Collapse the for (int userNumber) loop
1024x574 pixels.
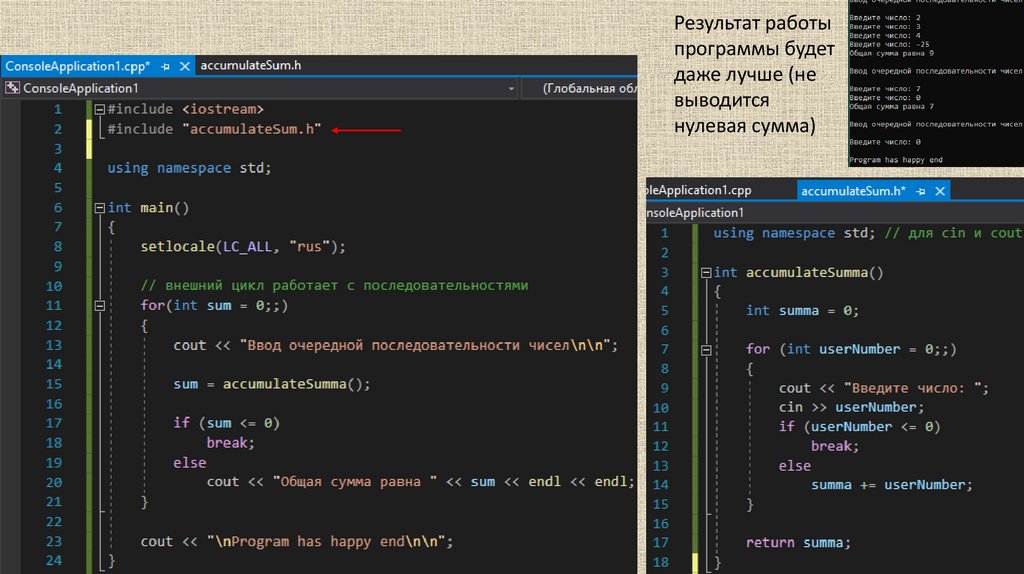coord(705,350)
